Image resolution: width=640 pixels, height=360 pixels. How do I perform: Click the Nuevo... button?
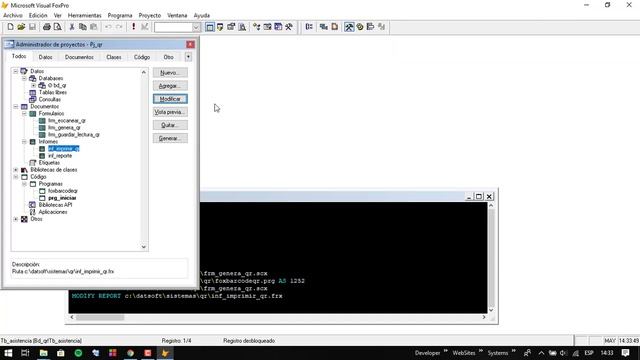point(170,73)
